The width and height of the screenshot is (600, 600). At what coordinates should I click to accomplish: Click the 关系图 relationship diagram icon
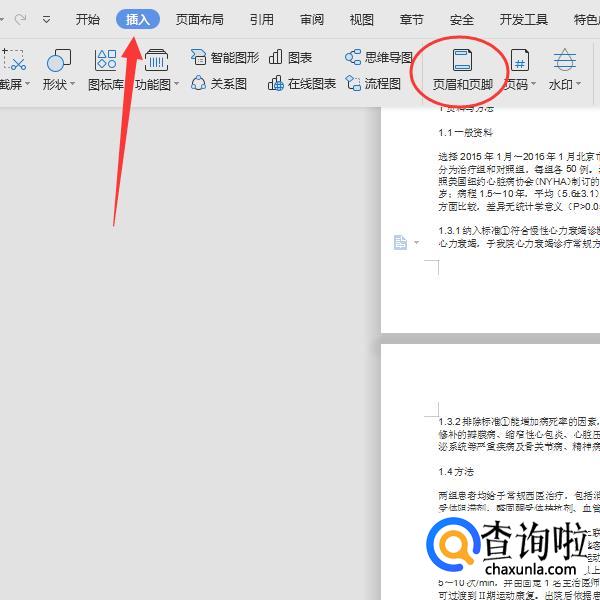click(219, 84)
